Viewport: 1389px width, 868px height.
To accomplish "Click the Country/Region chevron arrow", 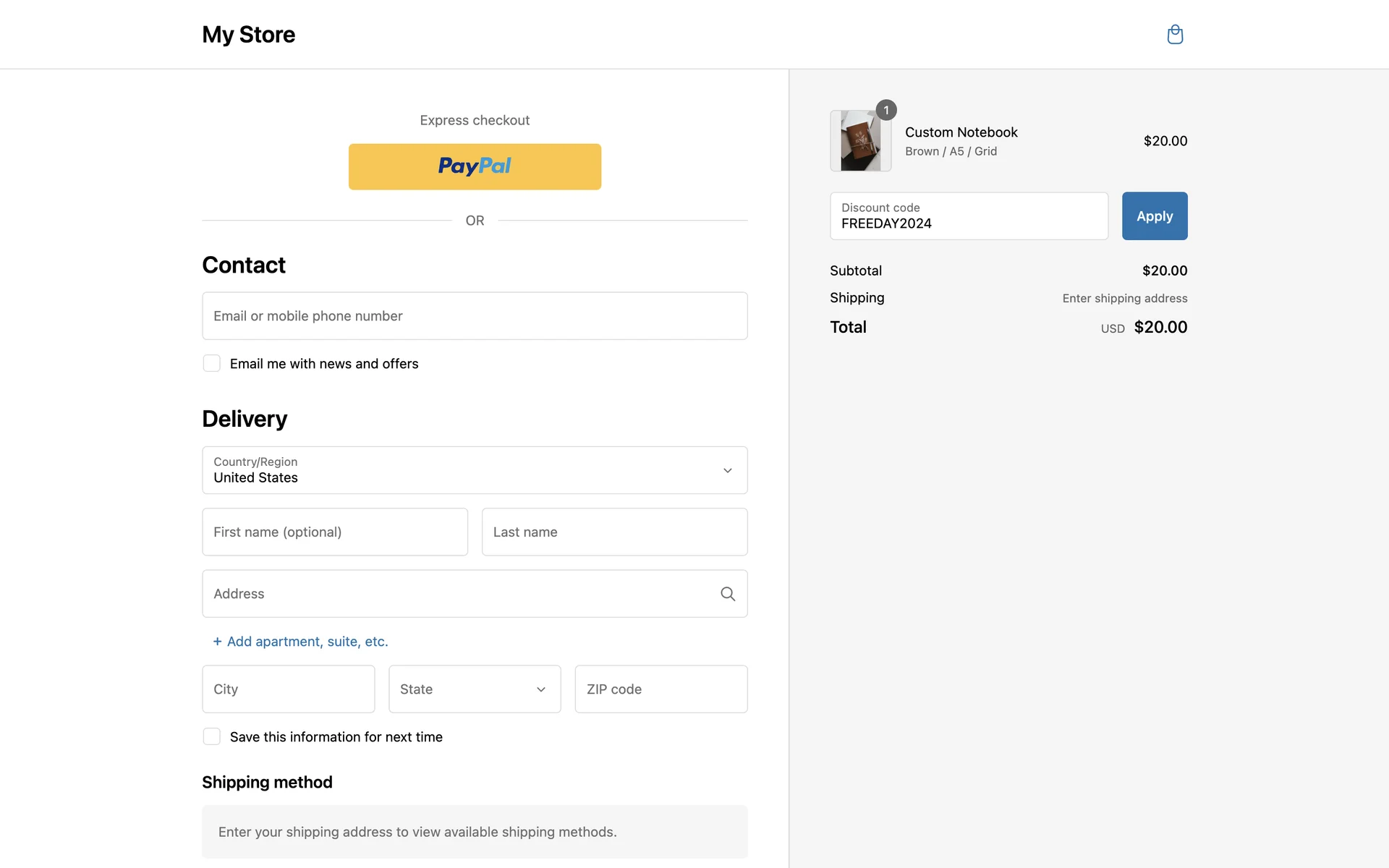I will point(728,470).
